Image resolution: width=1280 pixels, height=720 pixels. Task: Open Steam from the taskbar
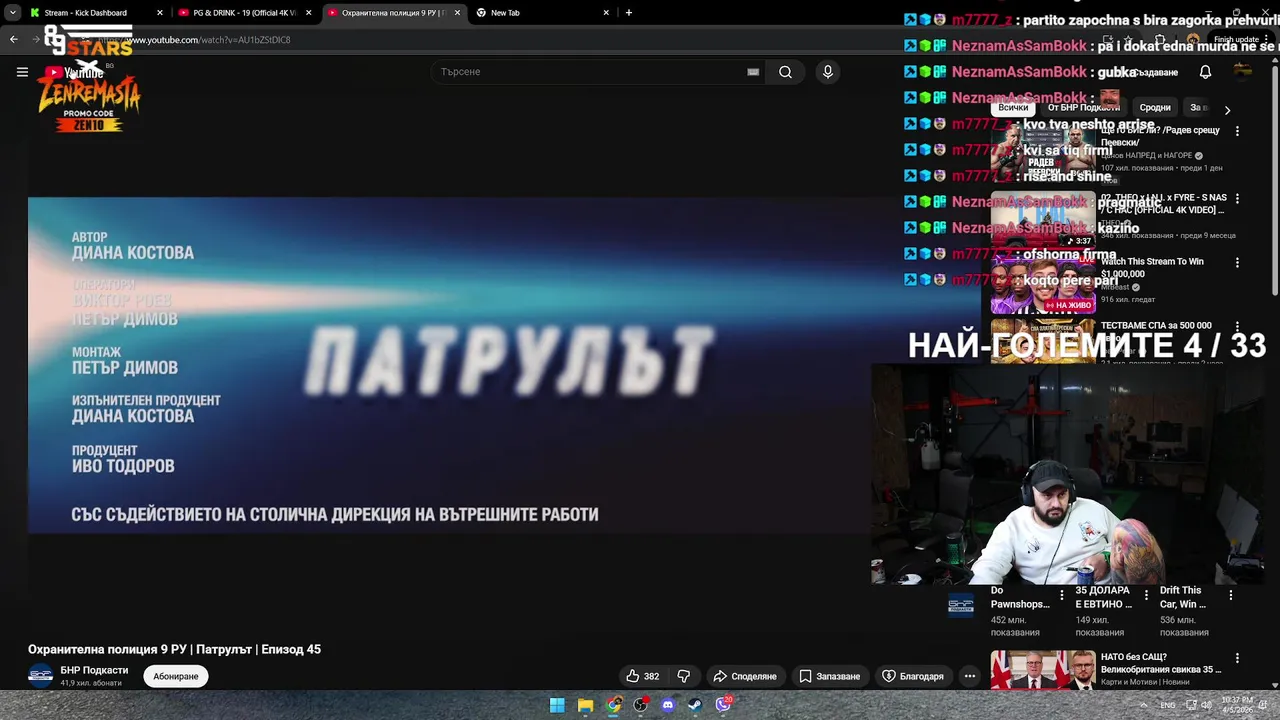(x=695, y=705)
